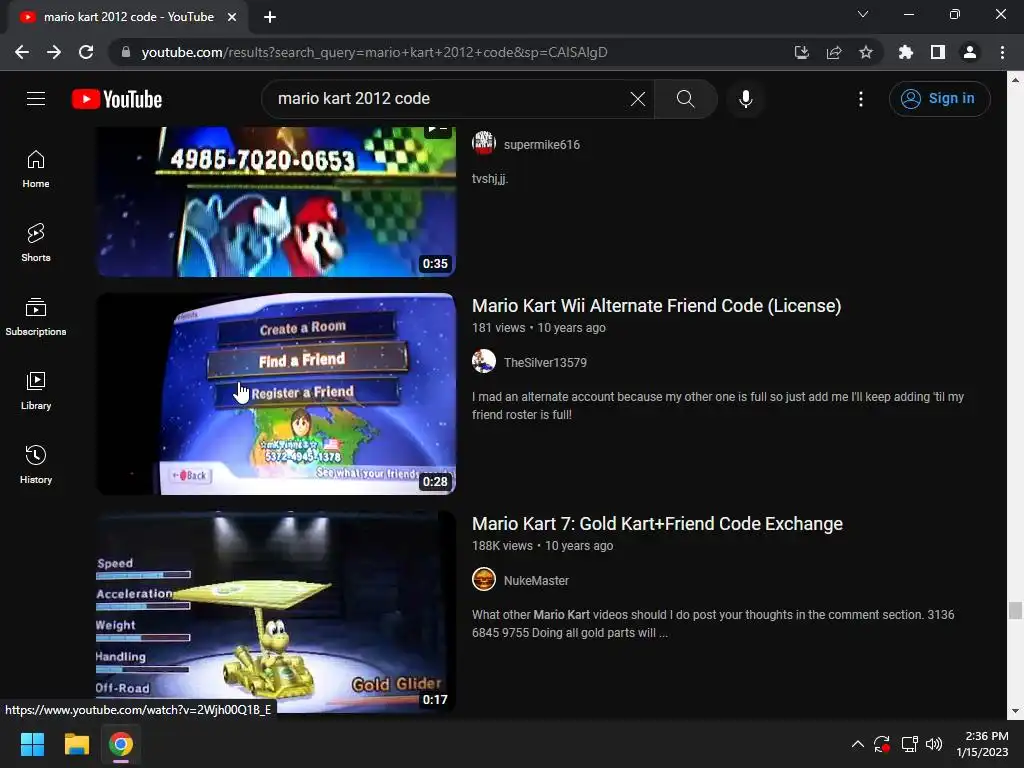The width and height of the screenshot is (1024, 768).
Task: Go back with browser back arrow
Action: [x=22, y=52]
